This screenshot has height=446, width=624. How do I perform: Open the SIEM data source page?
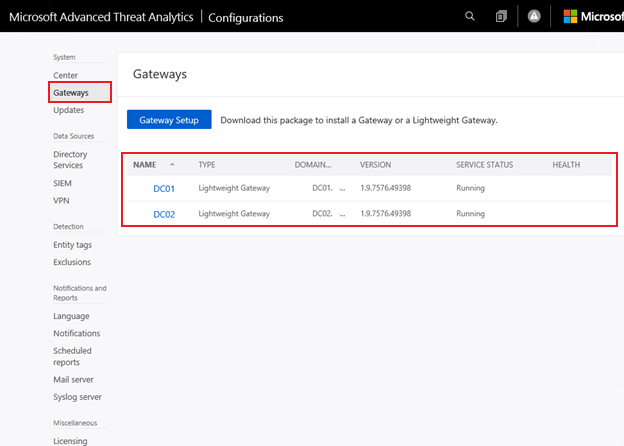[63, 183]
